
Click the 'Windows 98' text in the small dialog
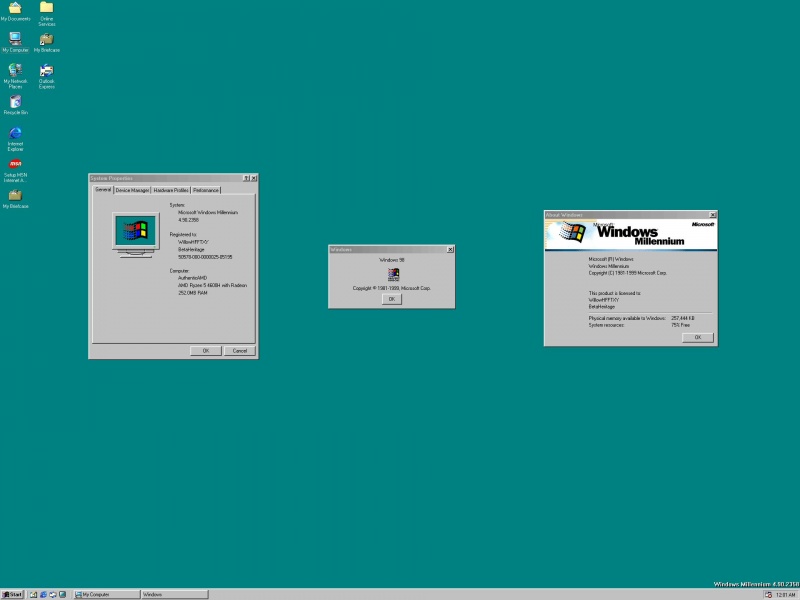(x=391, y=260)
